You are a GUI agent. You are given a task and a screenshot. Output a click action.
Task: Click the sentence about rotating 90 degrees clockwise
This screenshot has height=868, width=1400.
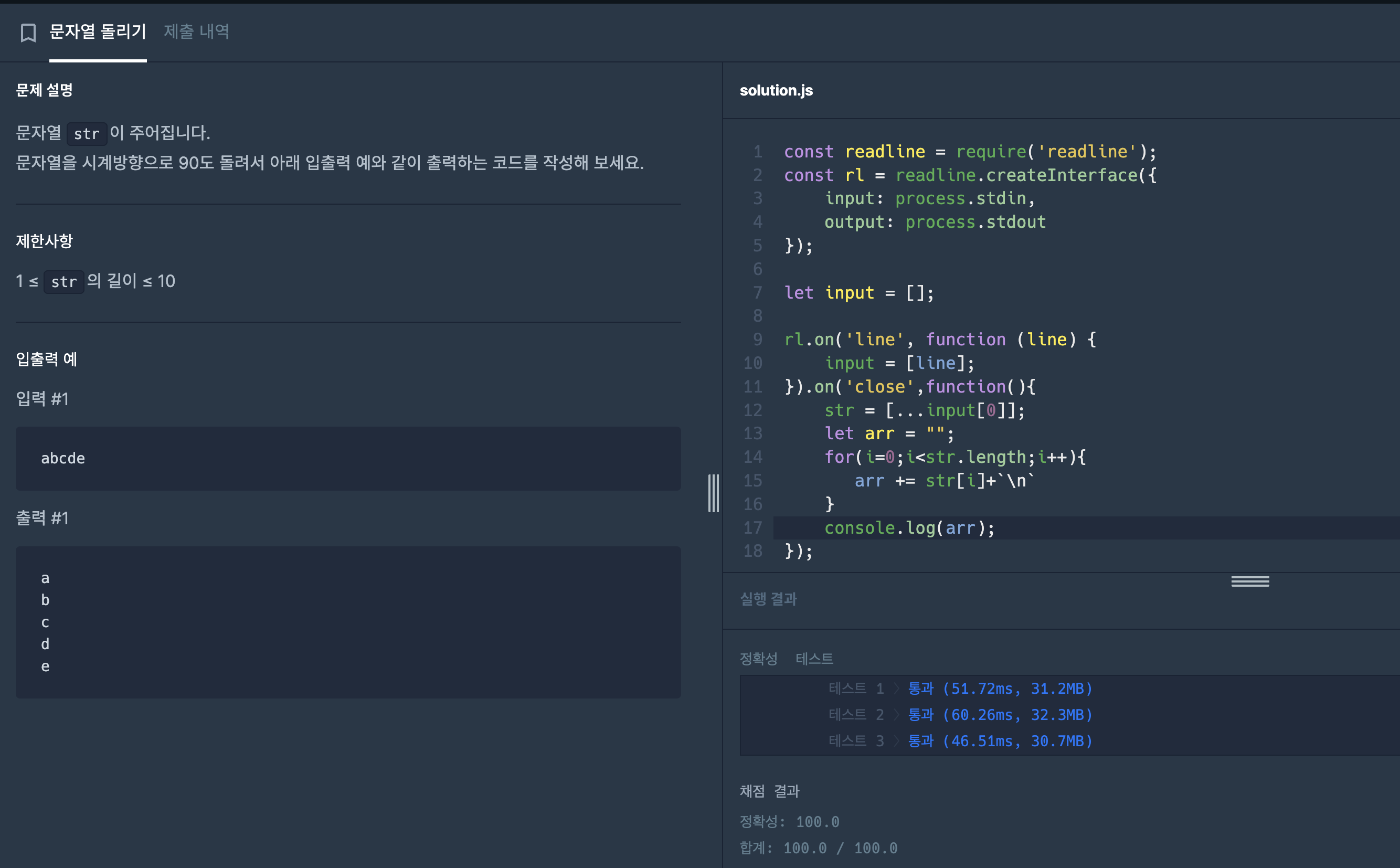(330, 163)
